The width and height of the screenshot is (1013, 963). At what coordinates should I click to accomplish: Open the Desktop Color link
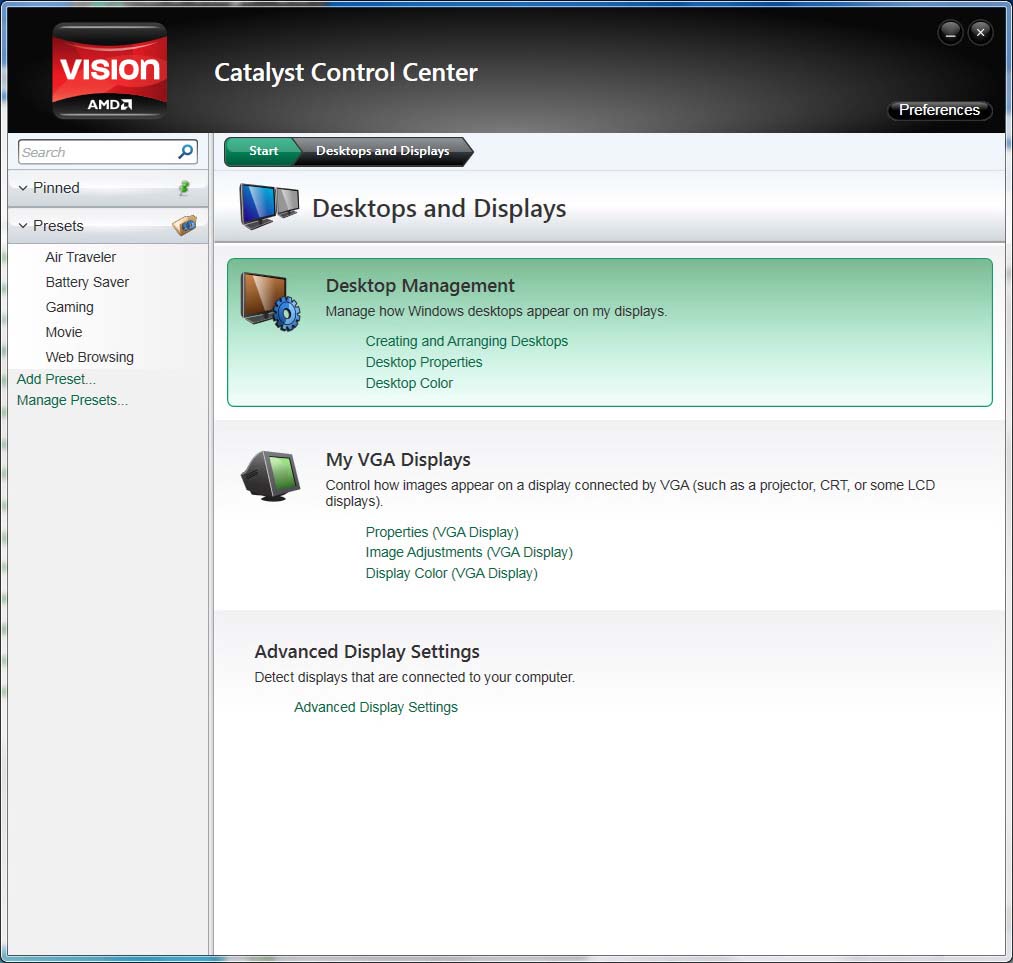pyautogui.click(x=409, y=383)
